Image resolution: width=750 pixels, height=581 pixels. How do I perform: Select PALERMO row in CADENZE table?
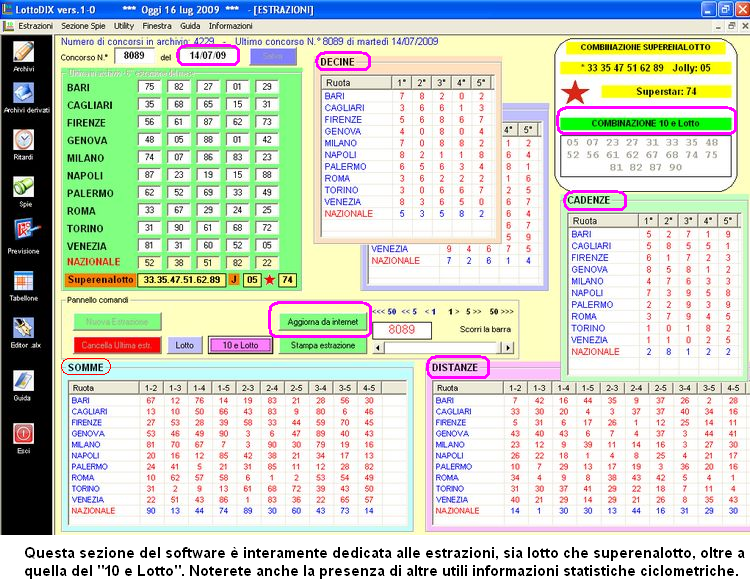[652, 305]
